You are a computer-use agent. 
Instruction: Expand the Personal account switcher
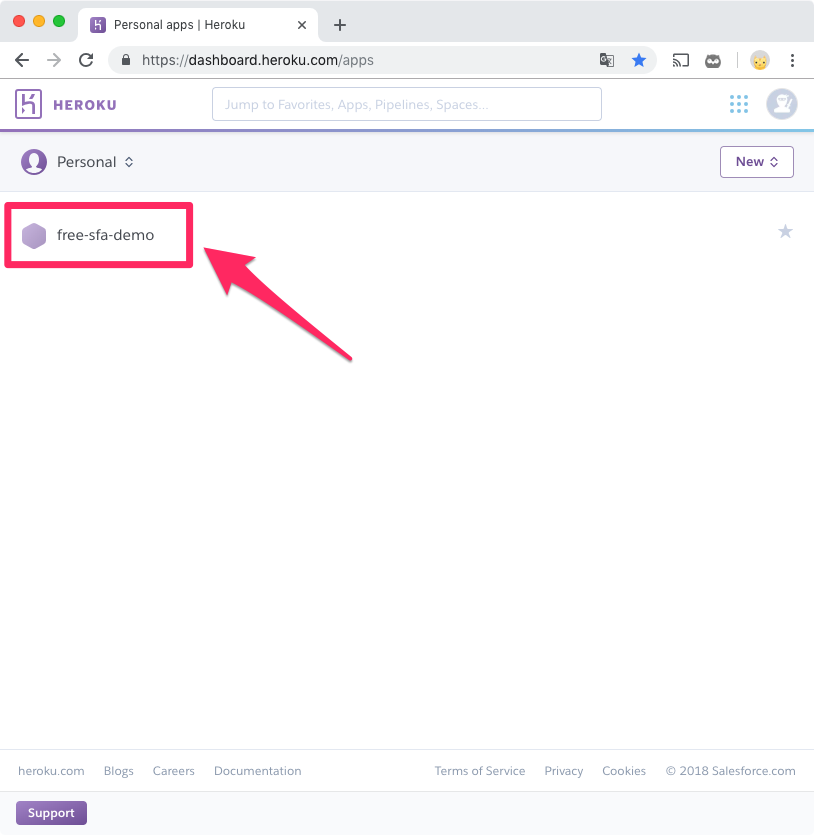tap(95, 162)
